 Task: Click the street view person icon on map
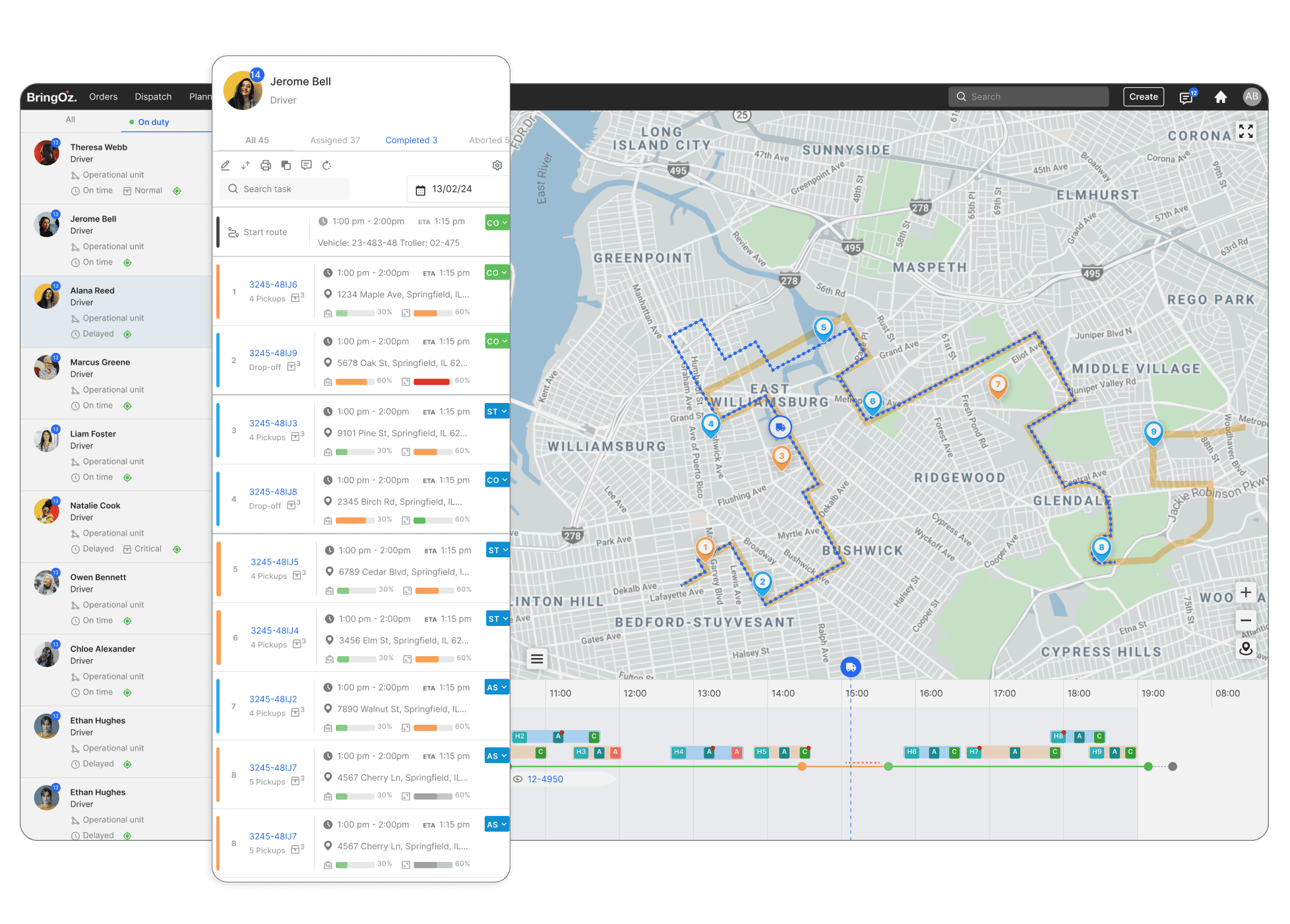pos(1246,648)
